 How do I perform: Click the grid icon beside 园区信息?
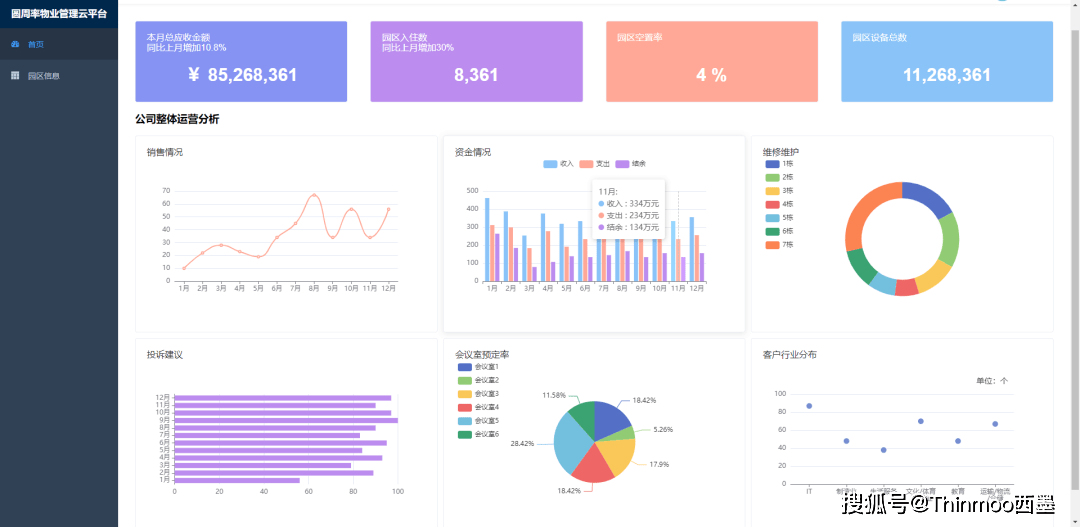pyautogui.click(x=15, y=76)
